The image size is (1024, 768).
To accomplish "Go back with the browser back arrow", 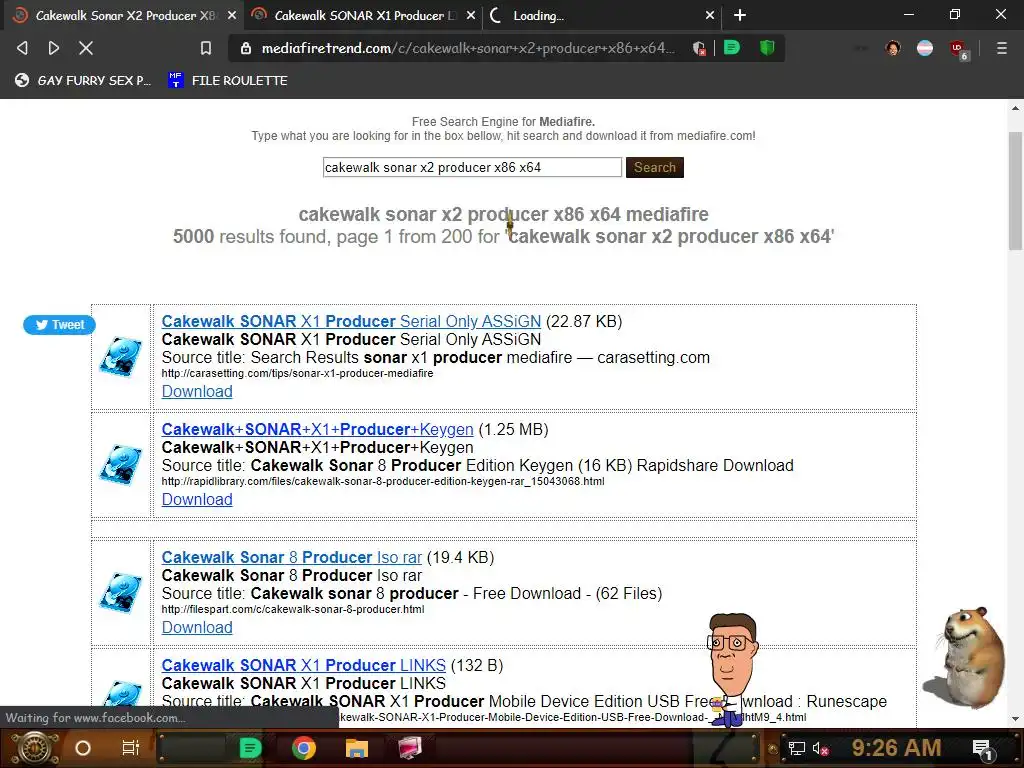I will click(x=22, y=48).
